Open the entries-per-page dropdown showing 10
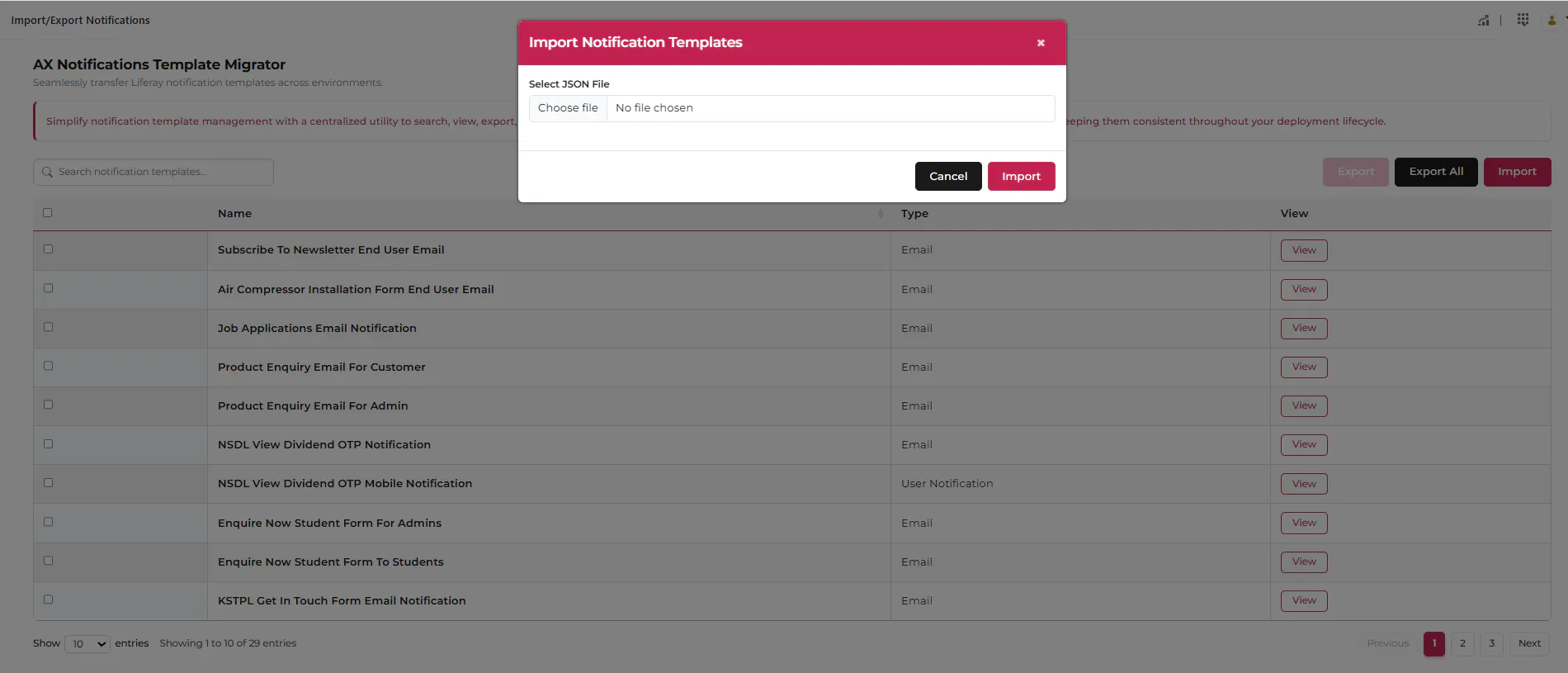The width and height of the screenshot is (1568, 673). (x=87, y=644)
